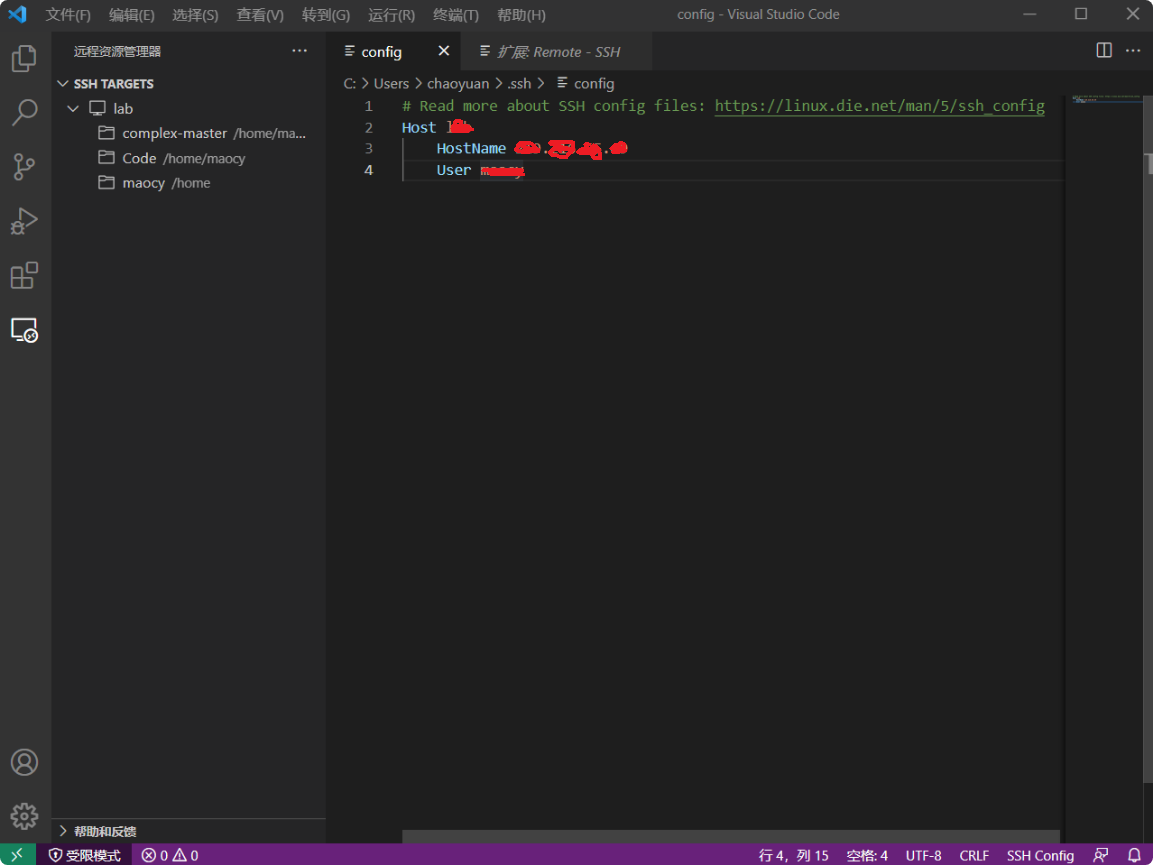The image size is (1153, 865).
Task: Change indentation via 空格: 4
Action: 867,855
